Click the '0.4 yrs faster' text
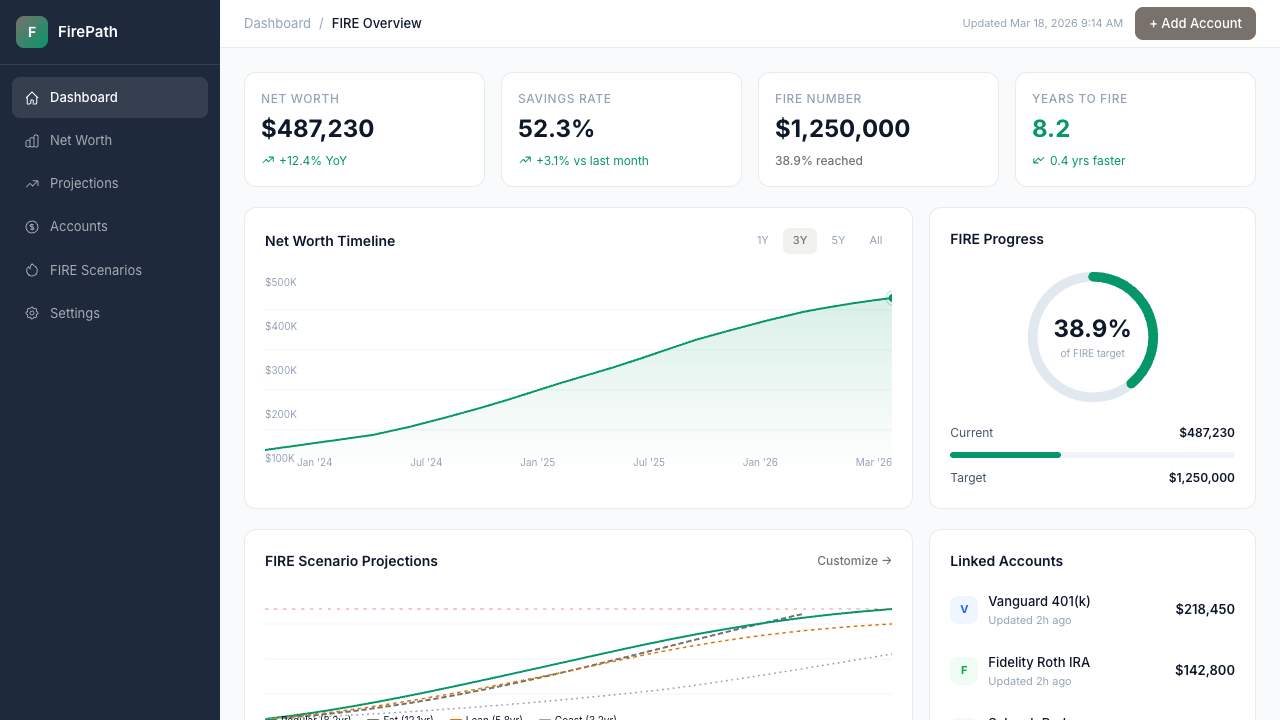The height and width of the screenshot is (720, 1280). pyautogui.click(x=1088, y=160)
